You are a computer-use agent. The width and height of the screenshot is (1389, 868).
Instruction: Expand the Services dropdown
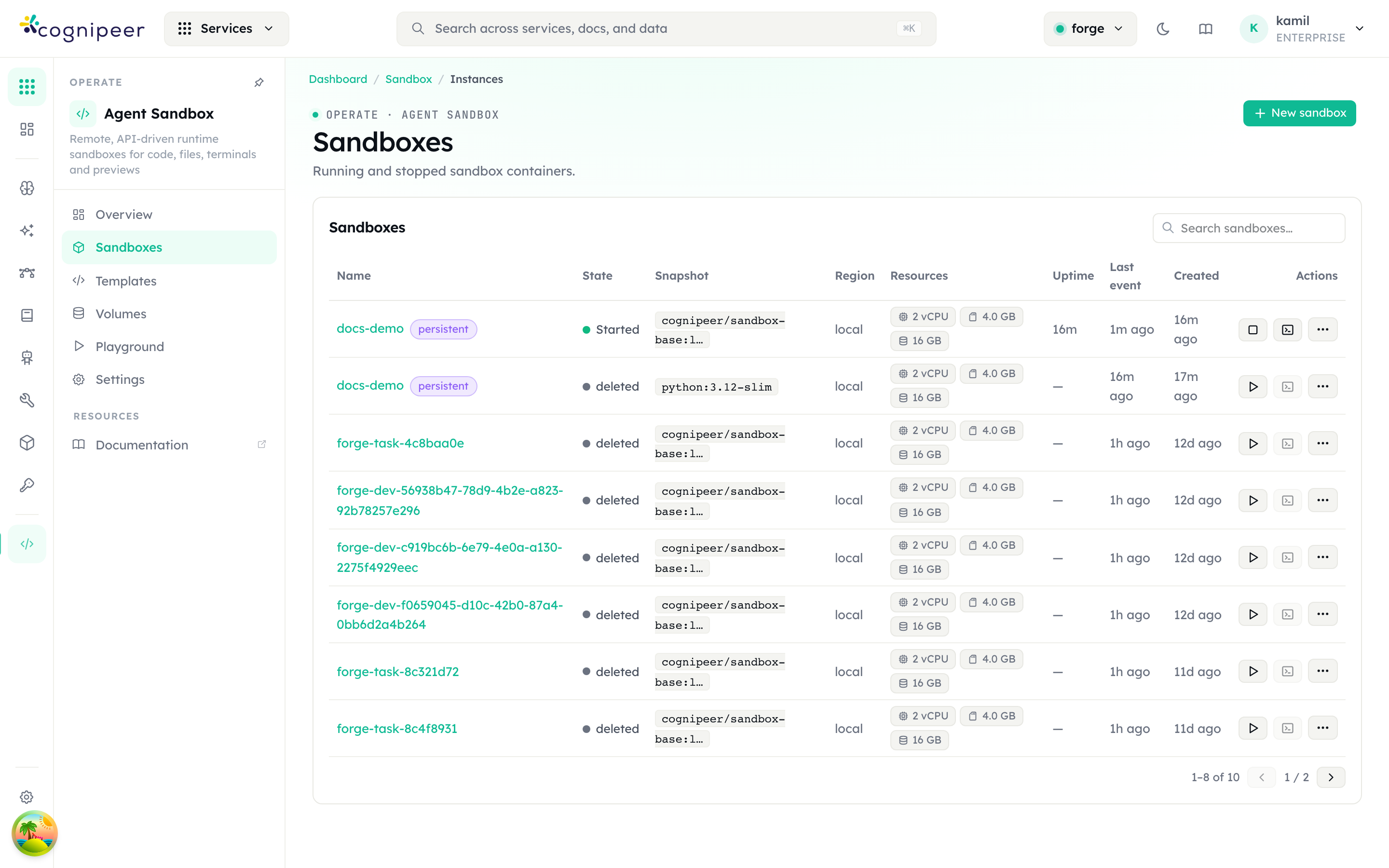click(x=226, y=29)
